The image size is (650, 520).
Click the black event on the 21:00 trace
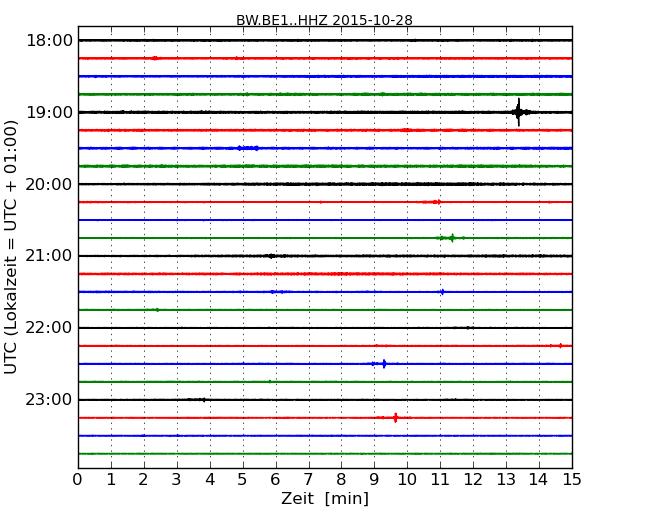point(272,256)
